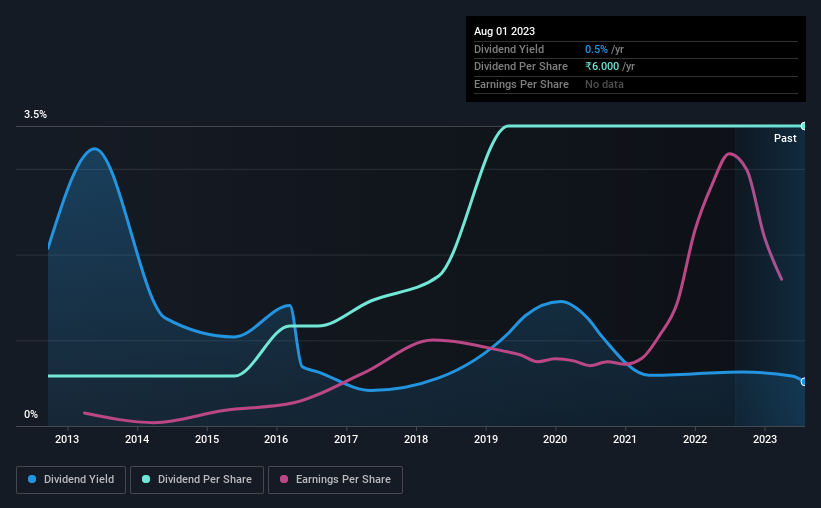Click the blue Dividend Yield legend dot

coord(32,479)
